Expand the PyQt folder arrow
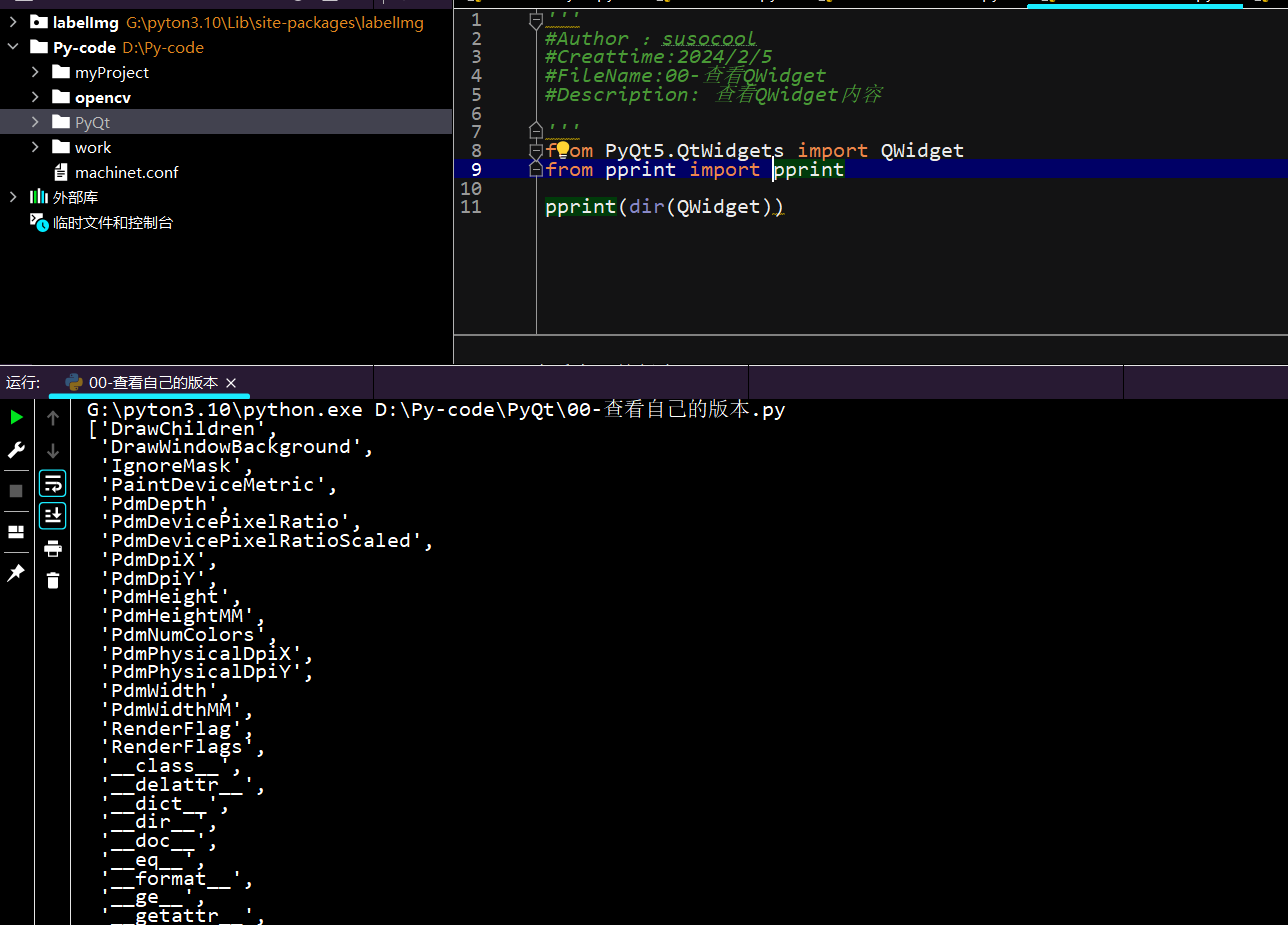 (x=35, y=122)
